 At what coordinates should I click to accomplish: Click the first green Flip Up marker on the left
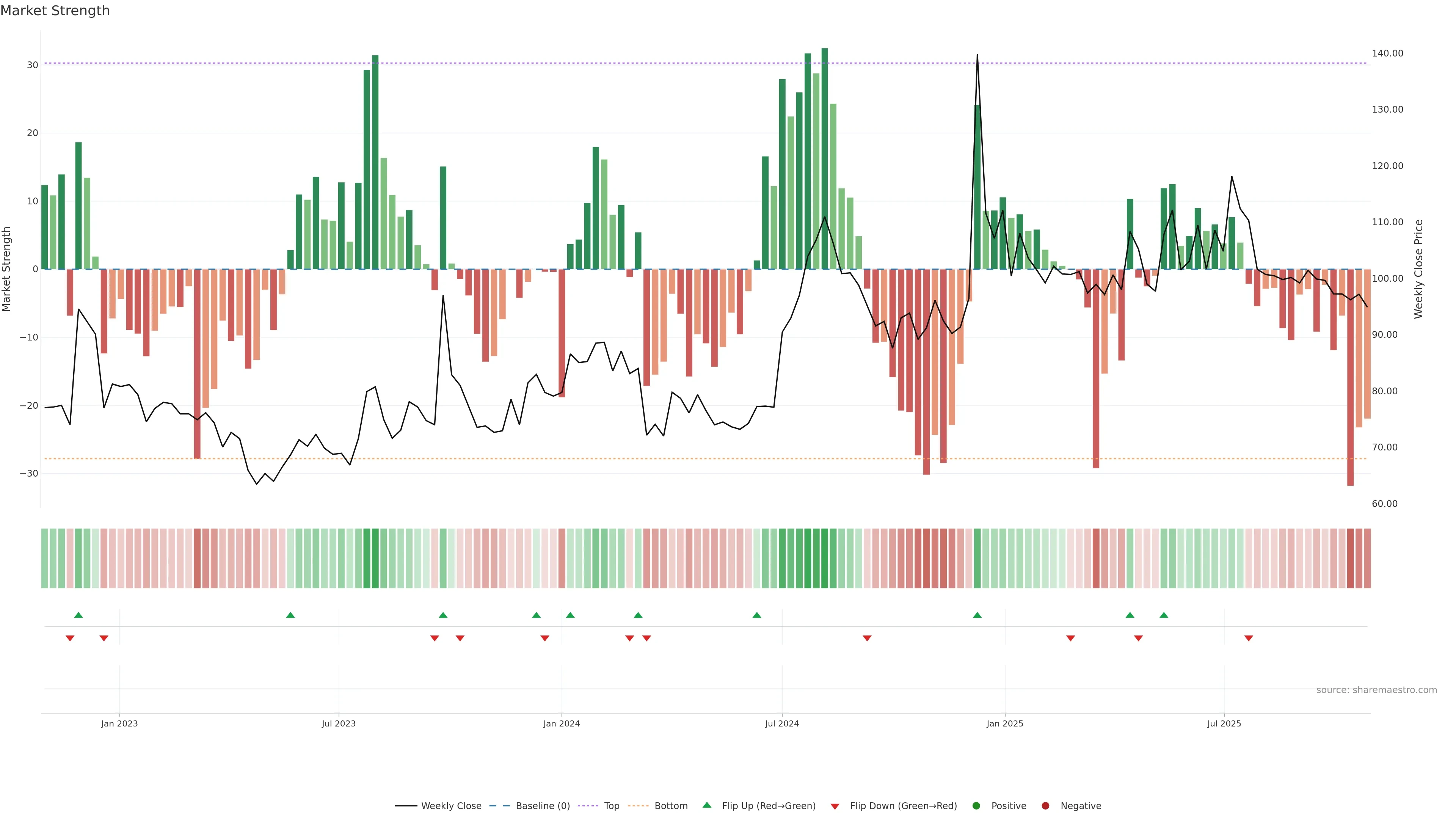78,615
